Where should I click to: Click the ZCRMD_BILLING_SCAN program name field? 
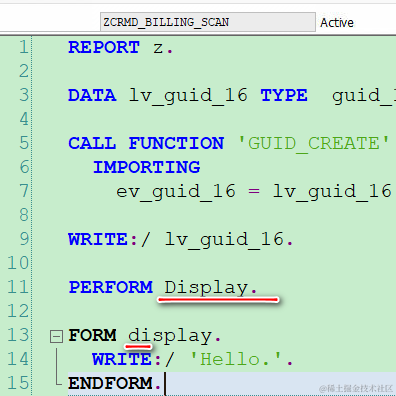click(x=208, y=22)
